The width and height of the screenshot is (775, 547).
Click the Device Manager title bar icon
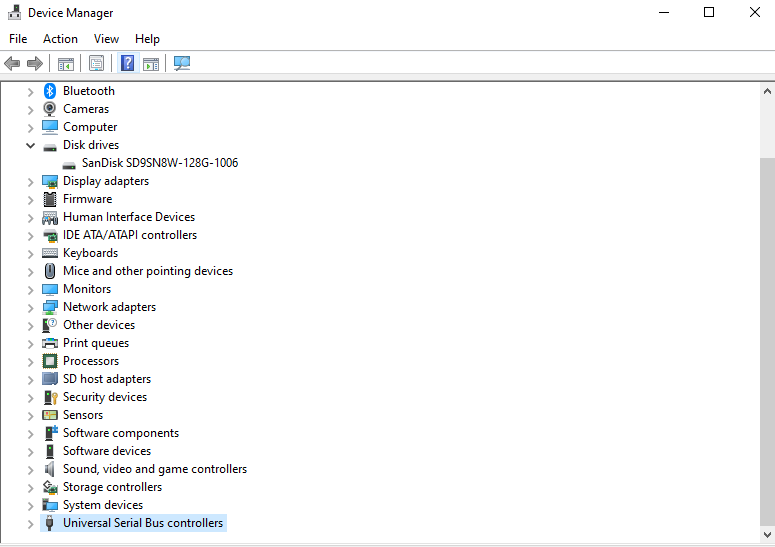click(14, 12)
